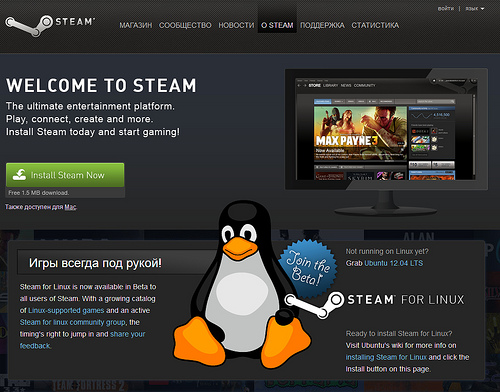Select the О STEAM tab
The height and width of the screenshot is (392, 500).
point(277,25)
